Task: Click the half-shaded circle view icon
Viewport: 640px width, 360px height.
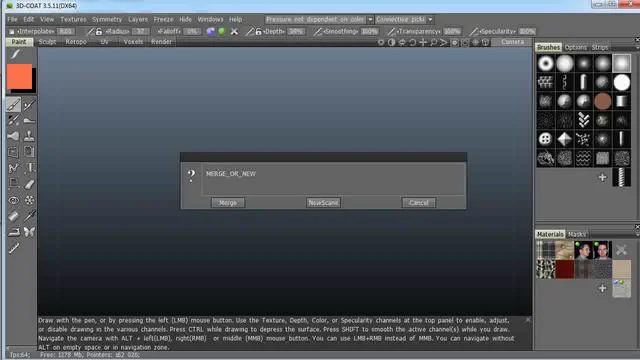Action: click(391, 42)
